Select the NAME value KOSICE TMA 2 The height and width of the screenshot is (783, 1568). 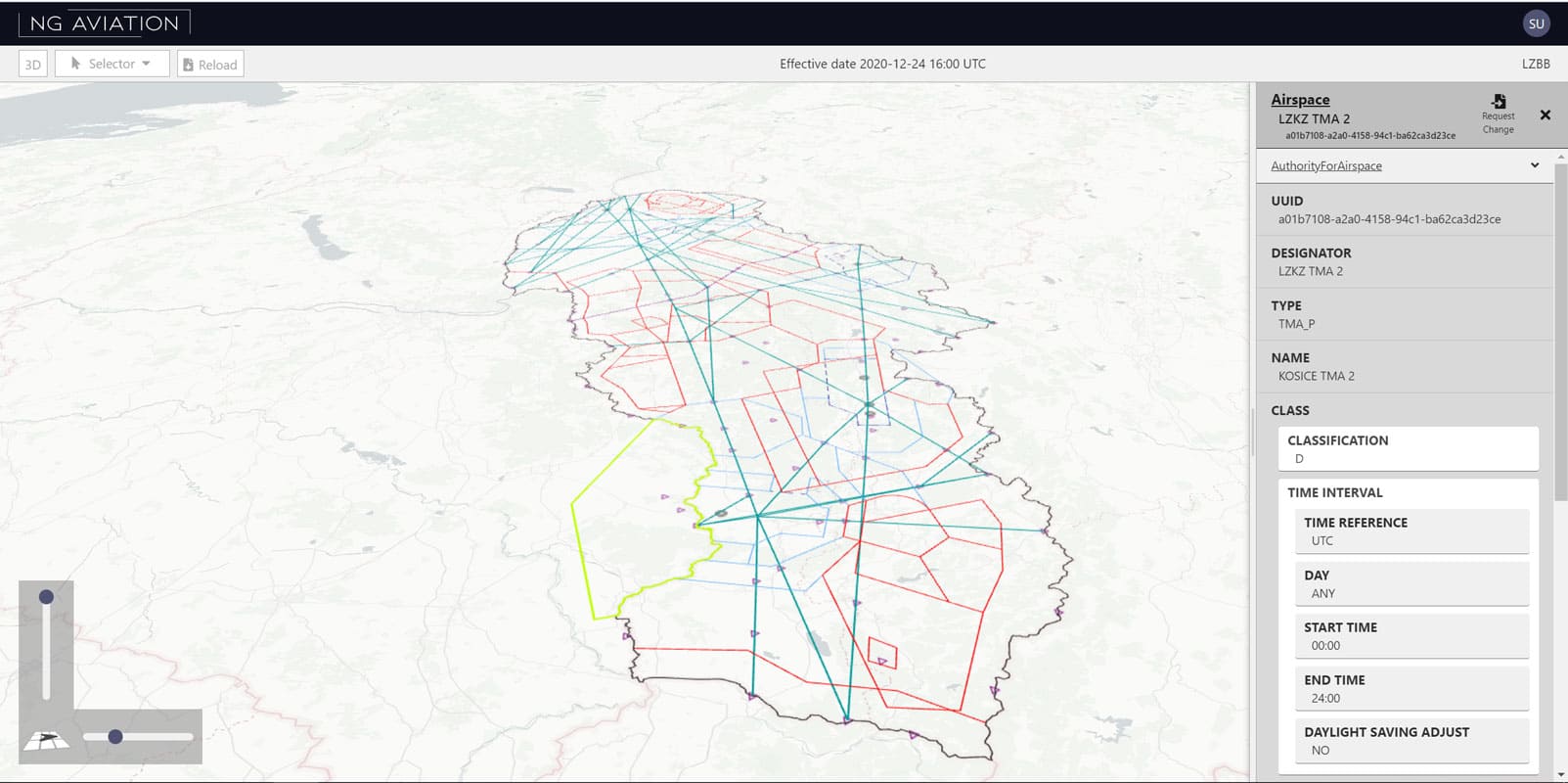pyautogui.click(x=1317, y=376)
